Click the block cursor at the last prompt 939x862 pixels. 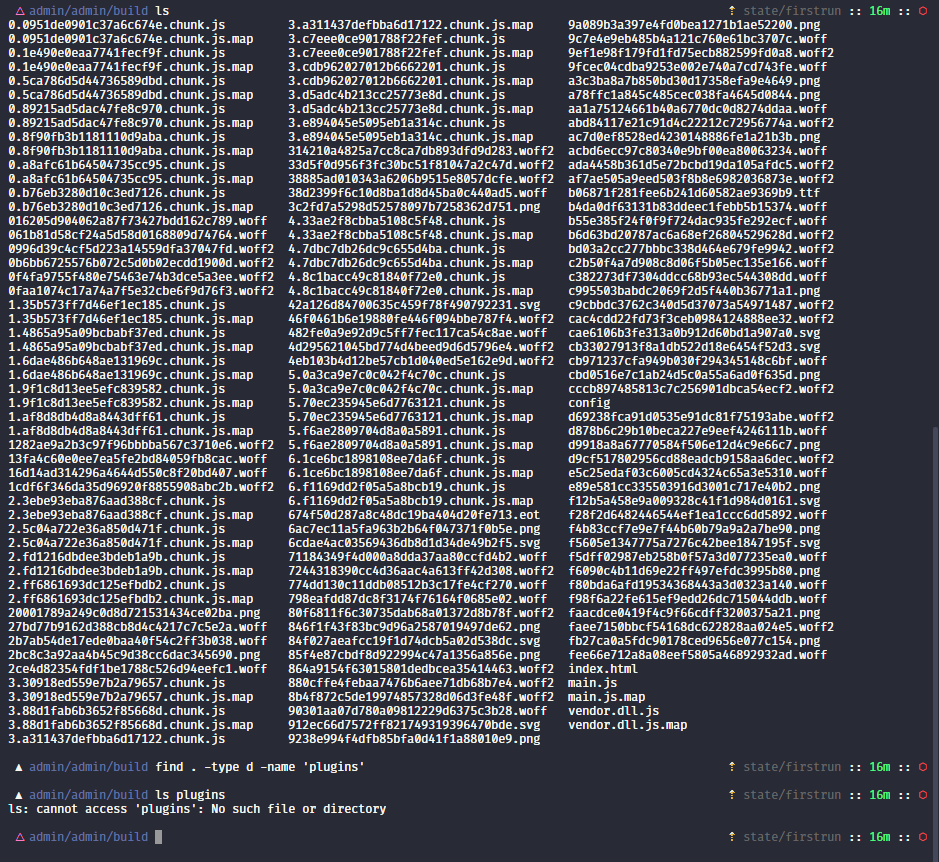tap(159, 837)
